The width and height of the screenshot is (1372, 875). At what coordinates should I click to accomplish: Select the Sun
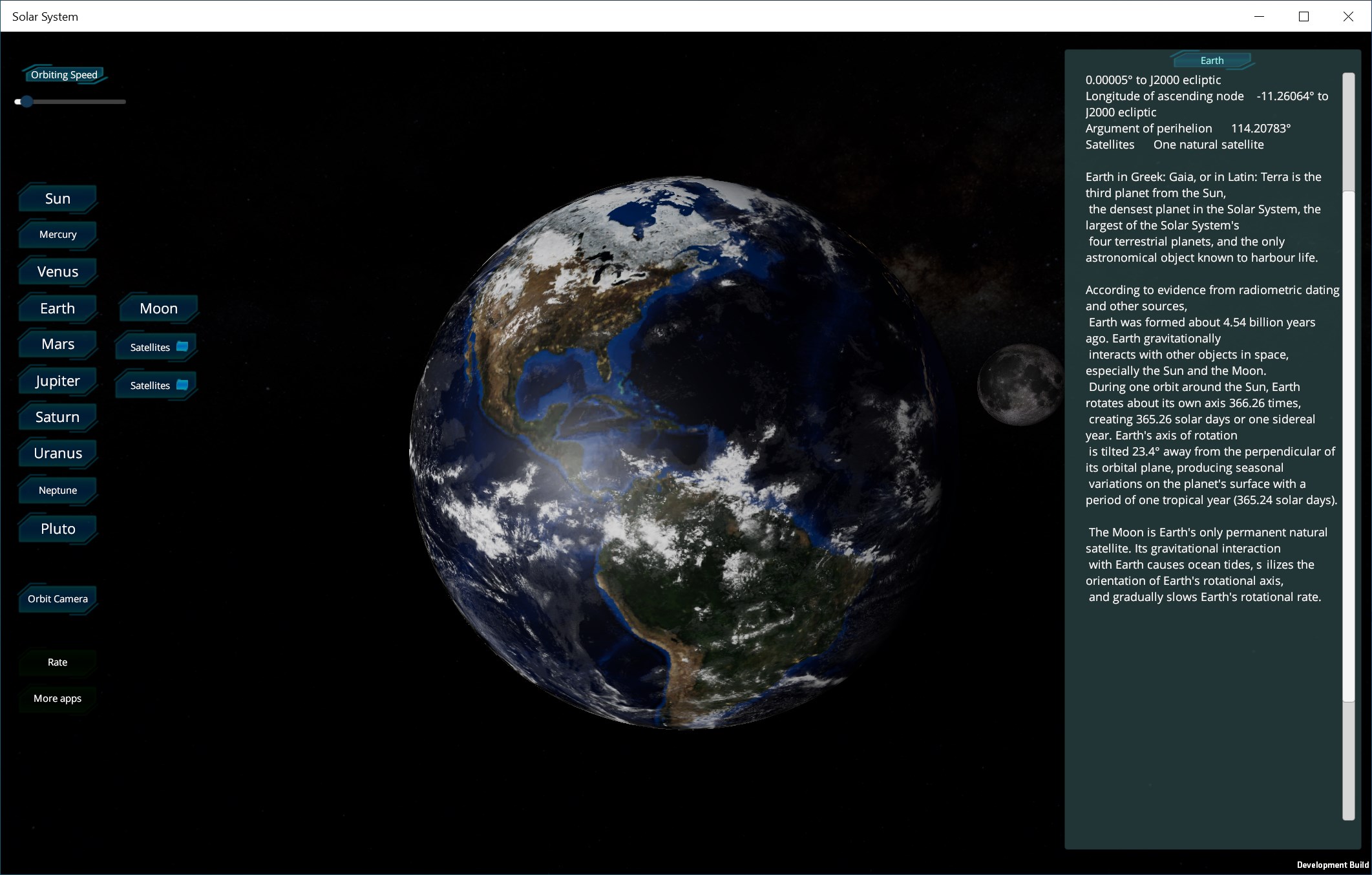(x=58, y=198)
